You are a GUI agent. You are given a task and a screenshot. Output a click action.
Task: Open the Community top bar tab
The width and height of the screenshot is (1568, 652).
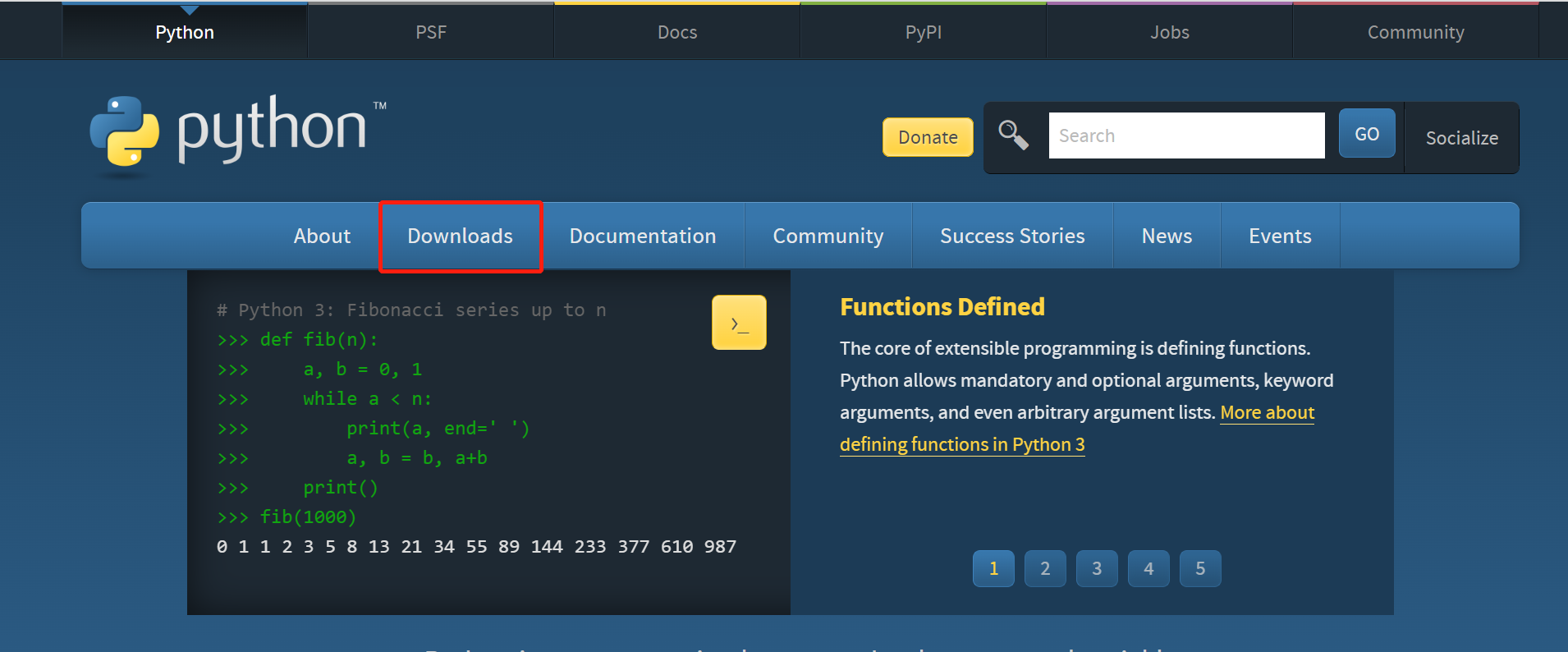click(x=1416, y=32)
